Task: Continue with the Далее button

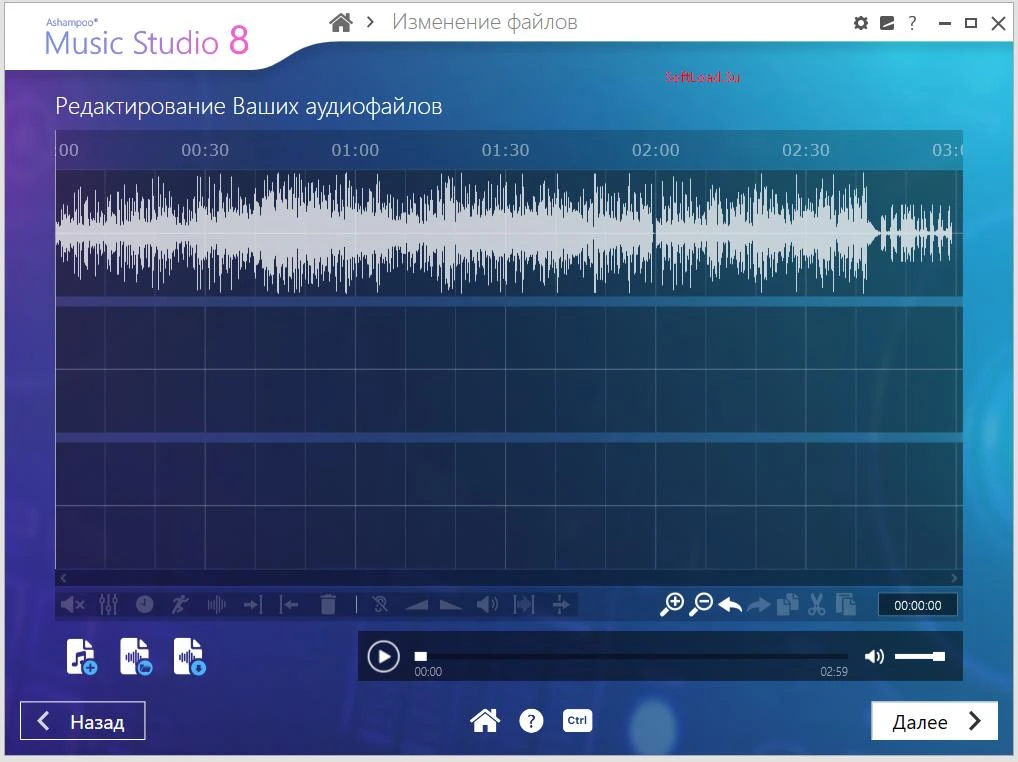Action: point(934,720)
